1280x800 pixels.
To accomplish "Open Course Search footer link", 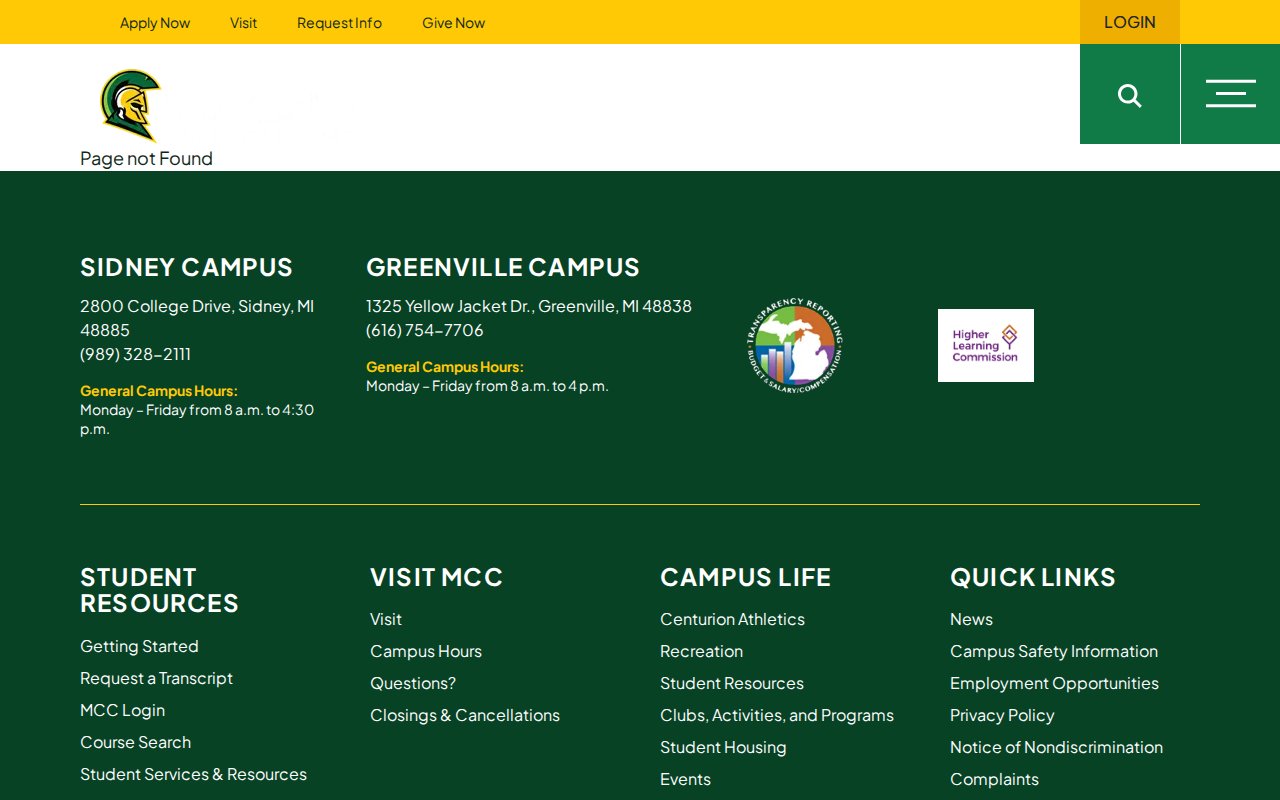I will click(135, 742).
